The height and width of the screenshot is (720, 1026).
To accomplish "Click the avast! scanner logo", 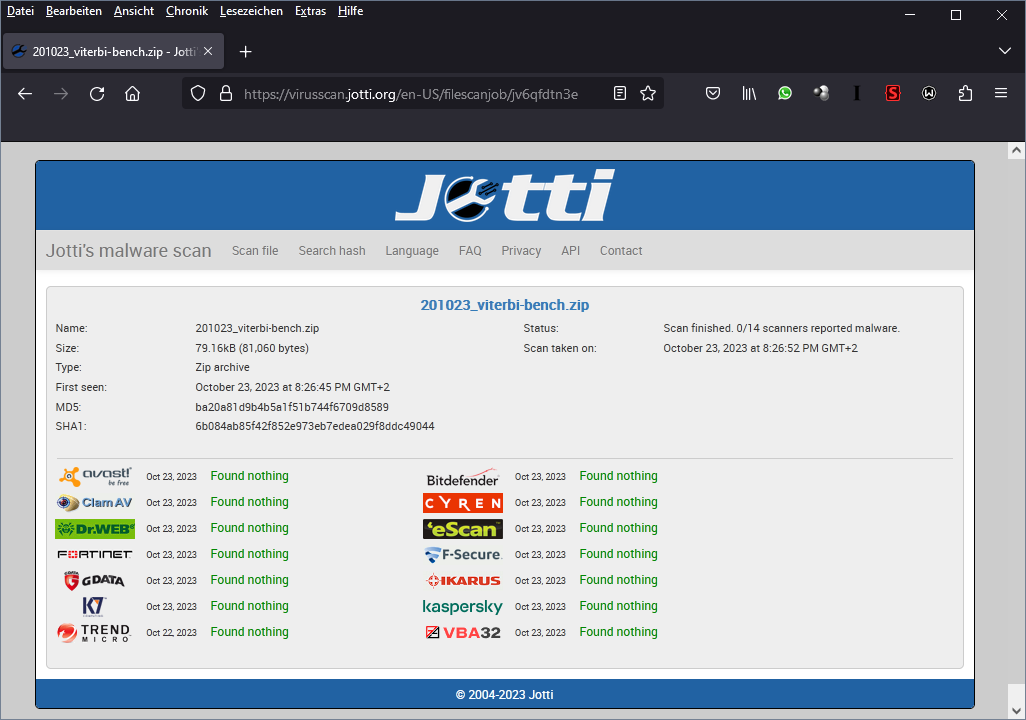I will point(96,477).
